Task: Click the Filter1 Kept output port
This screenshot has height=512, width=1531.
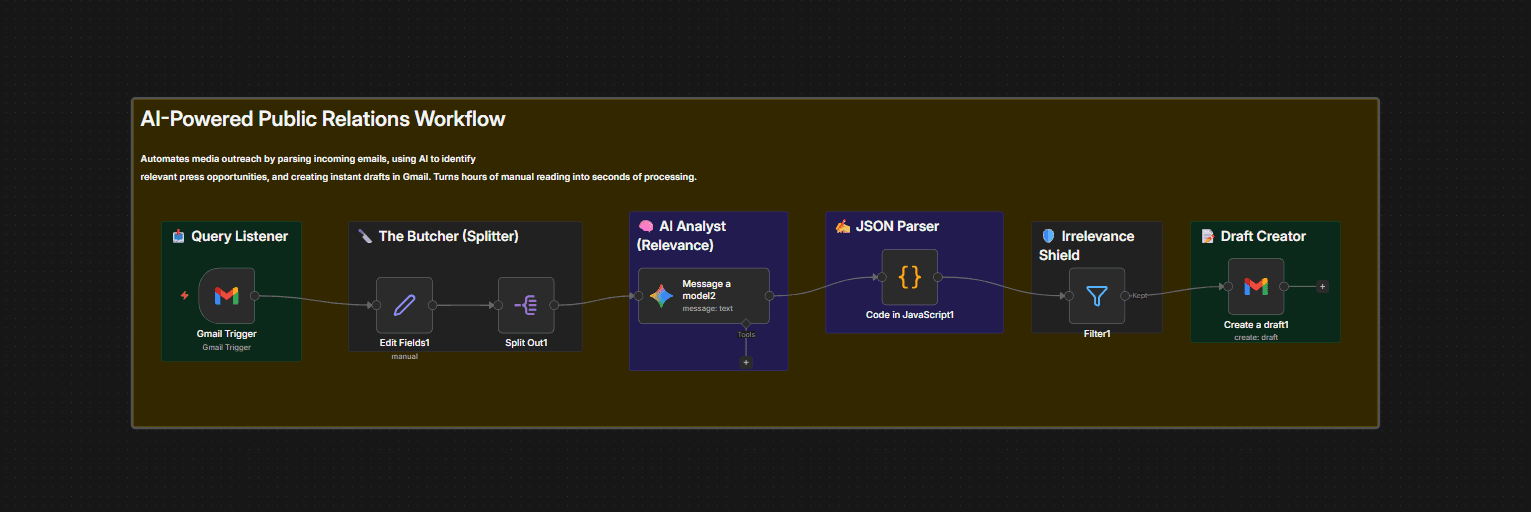Action: tap(1126, 296)
